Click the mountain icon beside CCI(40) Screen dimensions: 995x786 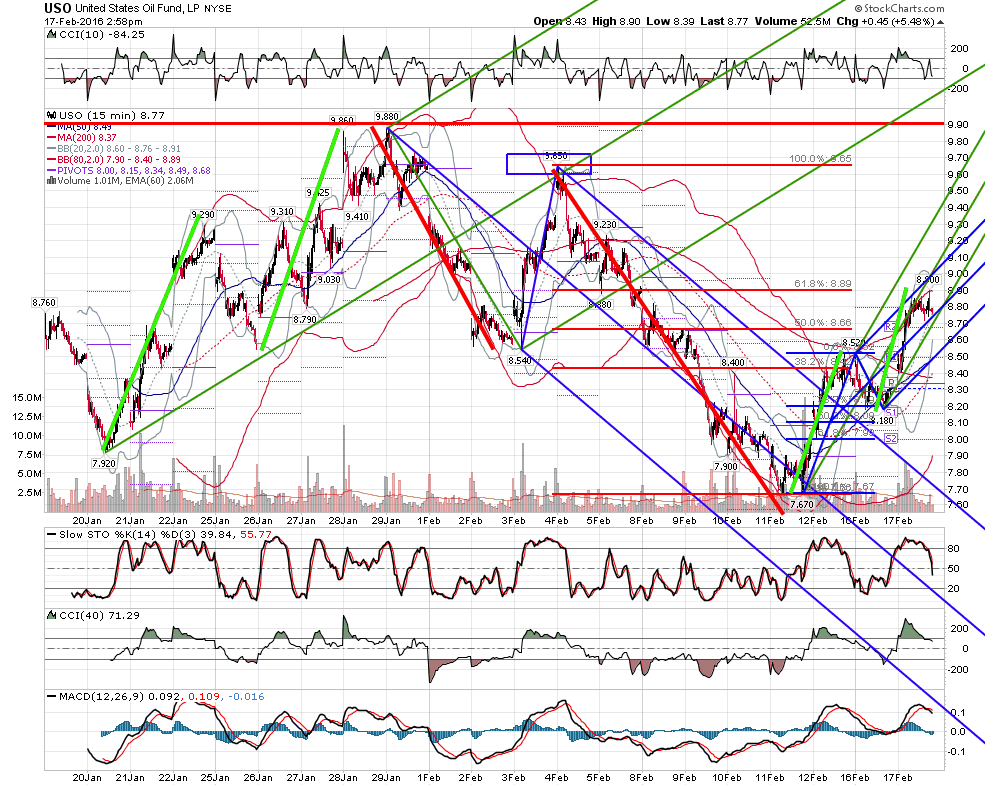pos(51,615)
